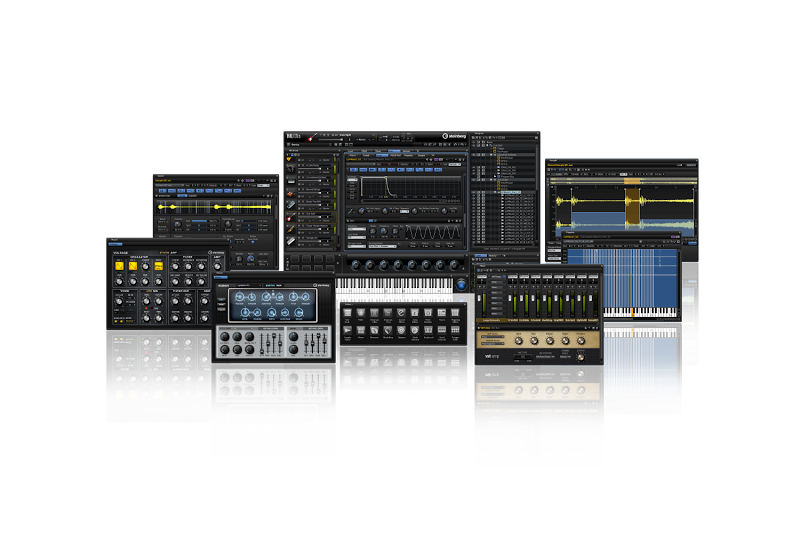Click the fifth knob on the VST Amp tan panel
800x535 pixels.
coord(581,341)
